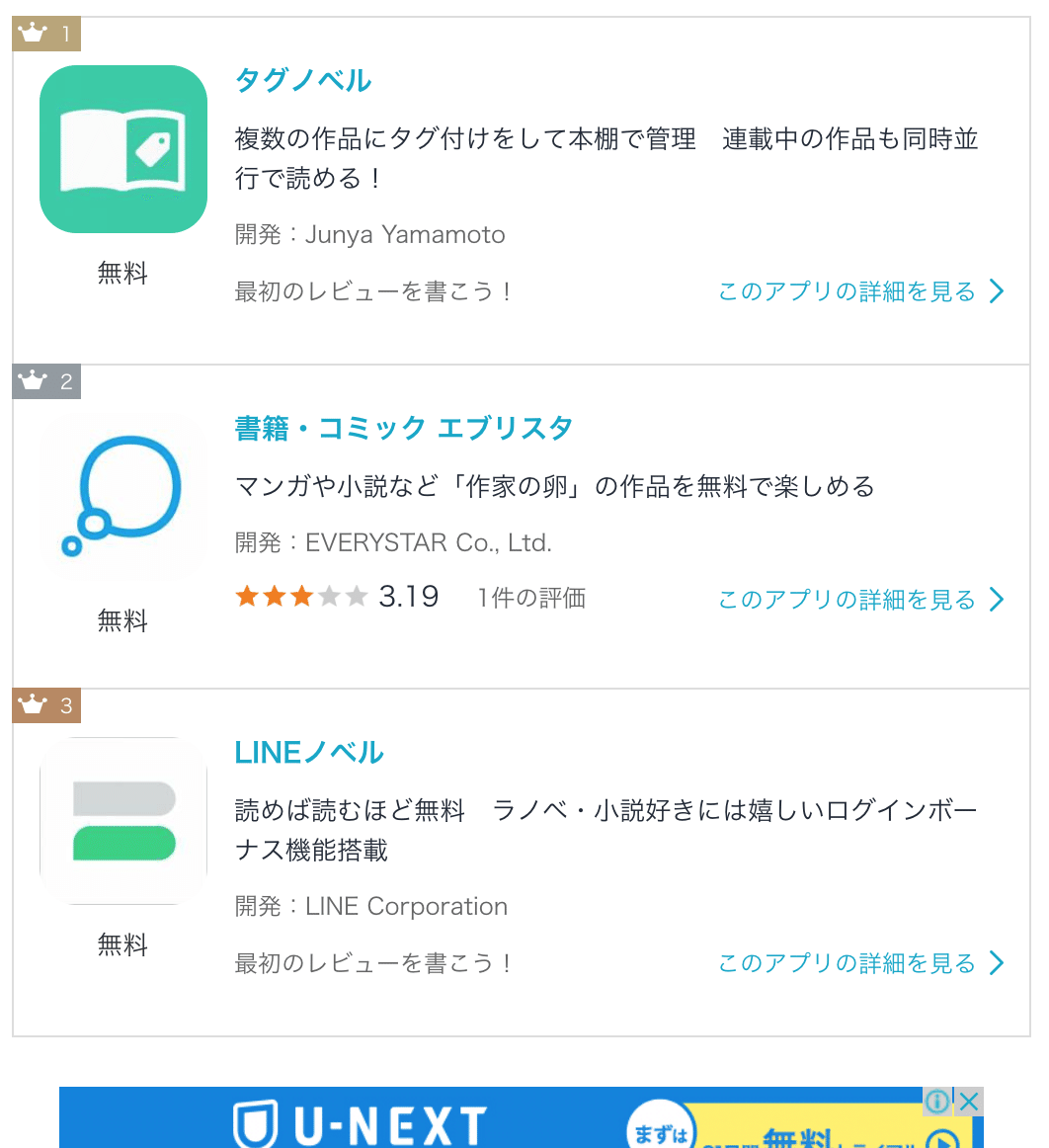
Task: Click the タグノベル description text
Action: (606, 158)
